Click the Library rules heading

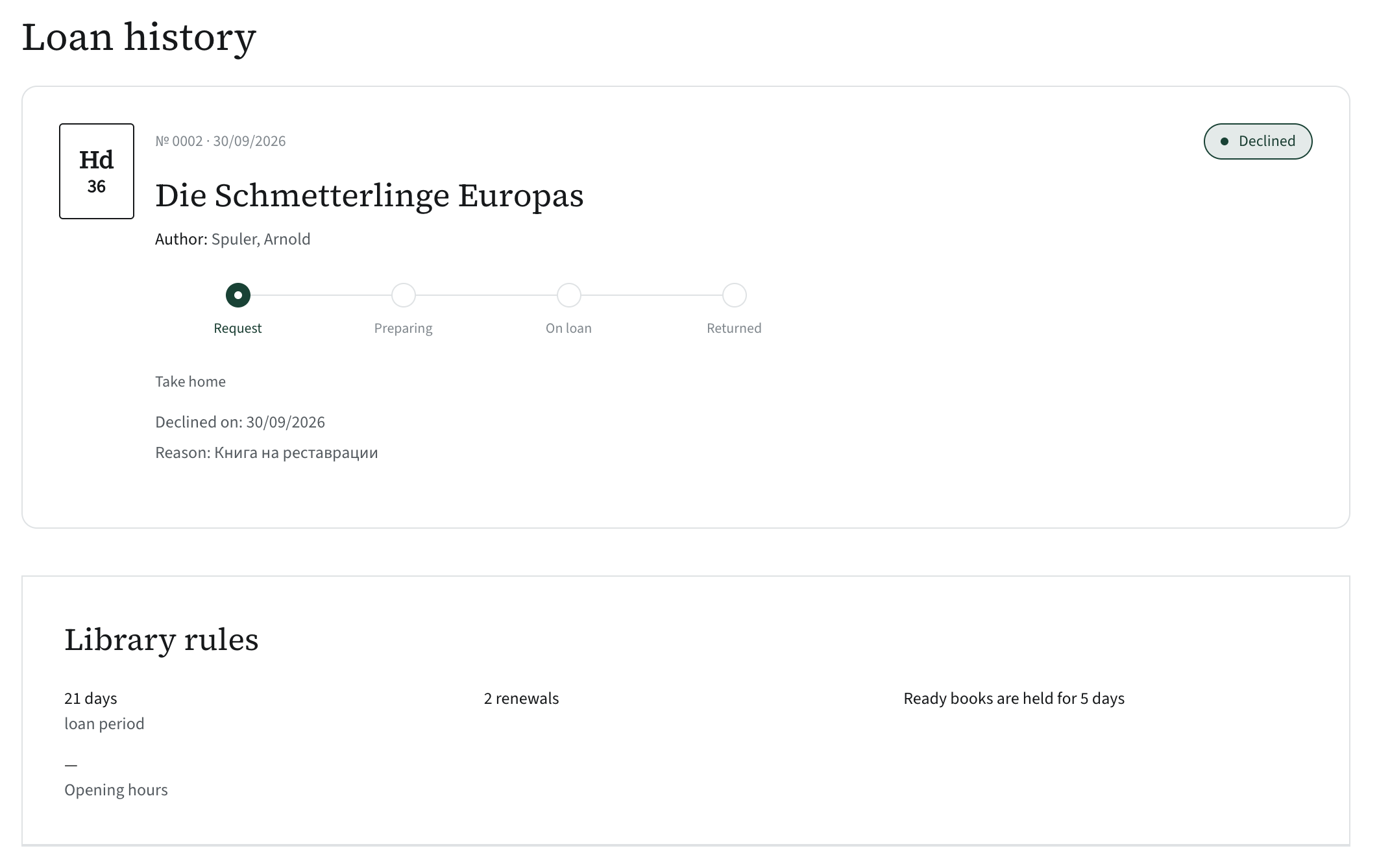162,640
